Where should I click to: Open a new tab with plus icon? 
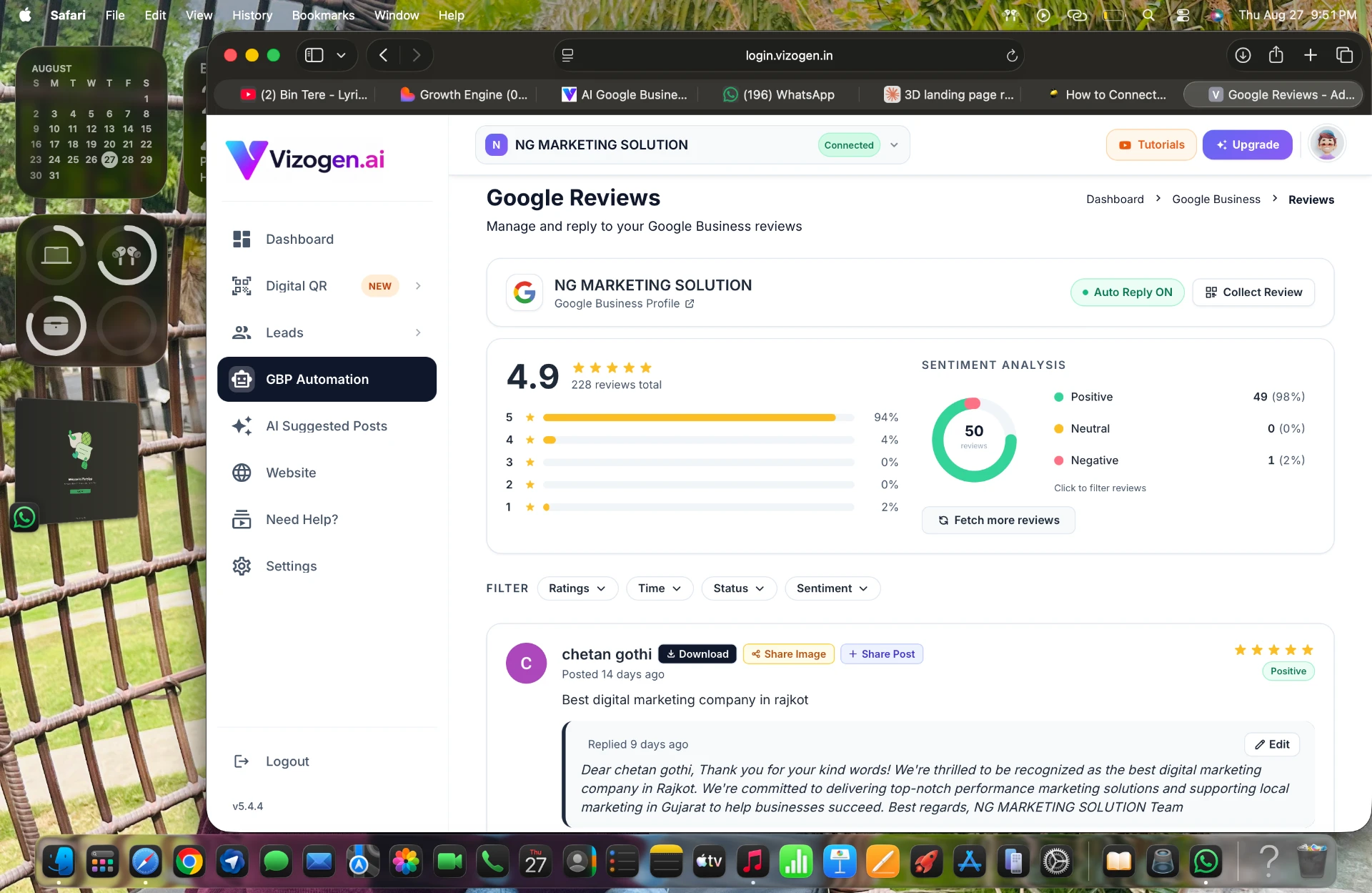(1311, 55)
